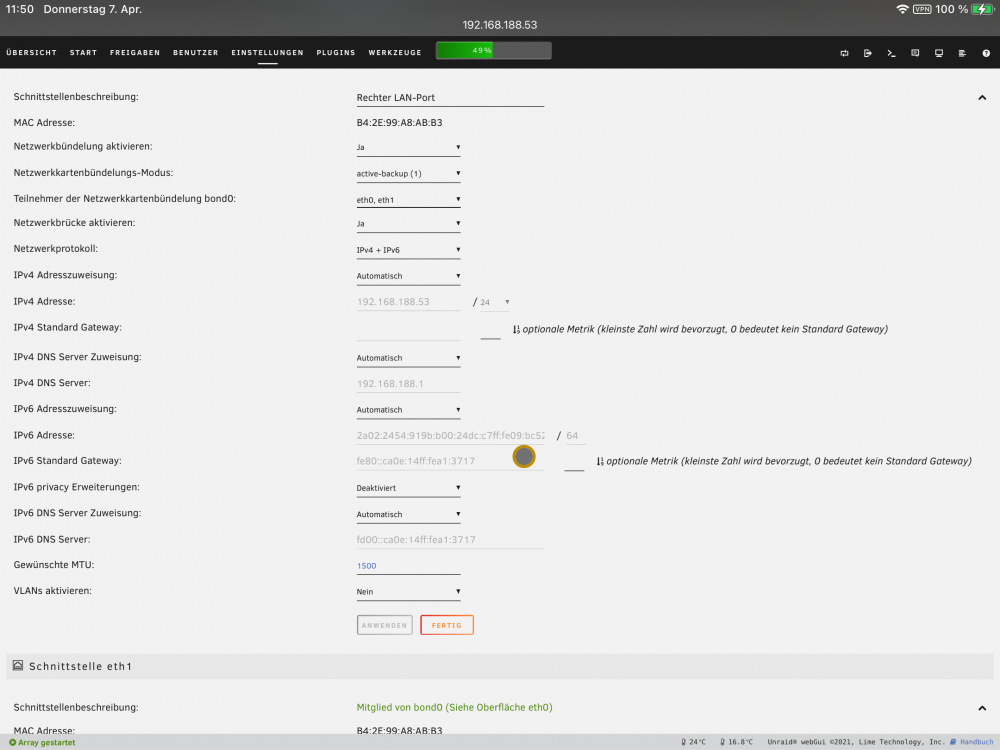Click the IPv6 gateway metric field

point(574,461)
